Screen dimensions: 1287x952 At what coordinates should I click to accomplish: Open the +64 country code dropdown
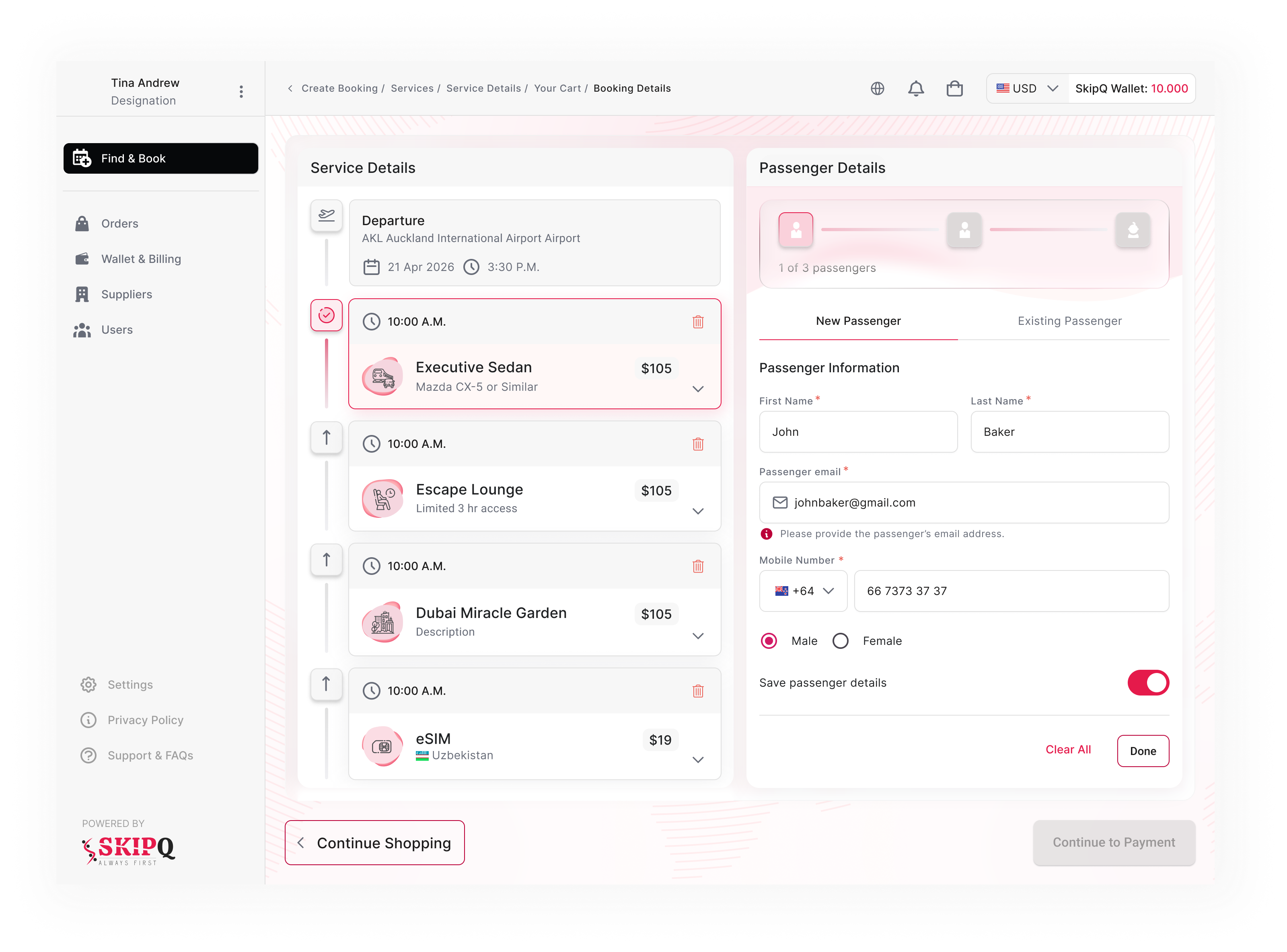click(x=803, y=591)
